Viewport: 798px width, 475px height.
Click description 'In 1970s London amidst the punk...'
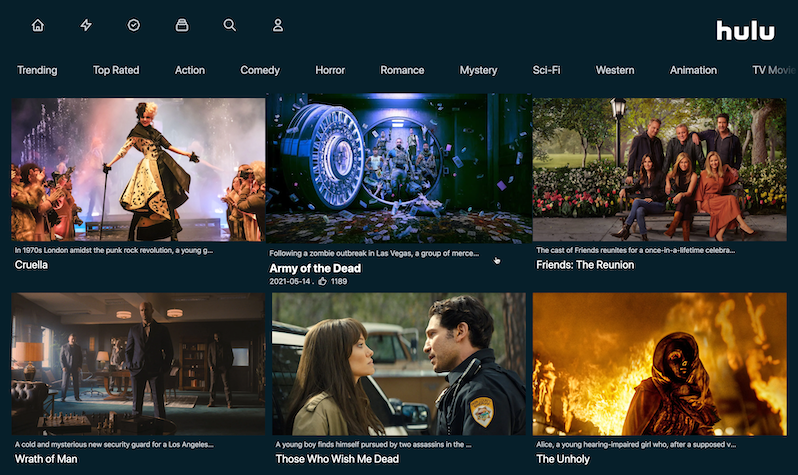tap(114, 250)
